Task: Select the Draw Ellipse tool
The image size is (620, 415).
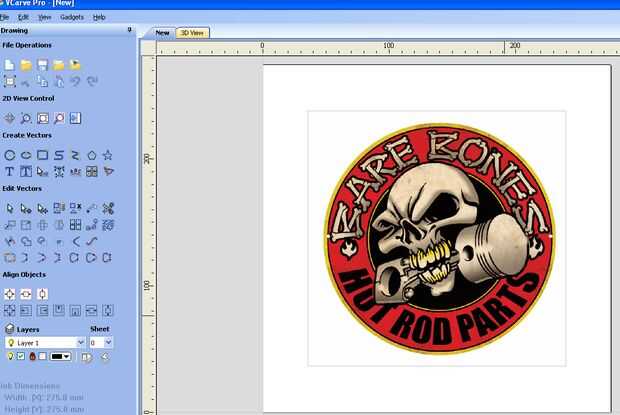Action: 26,155
